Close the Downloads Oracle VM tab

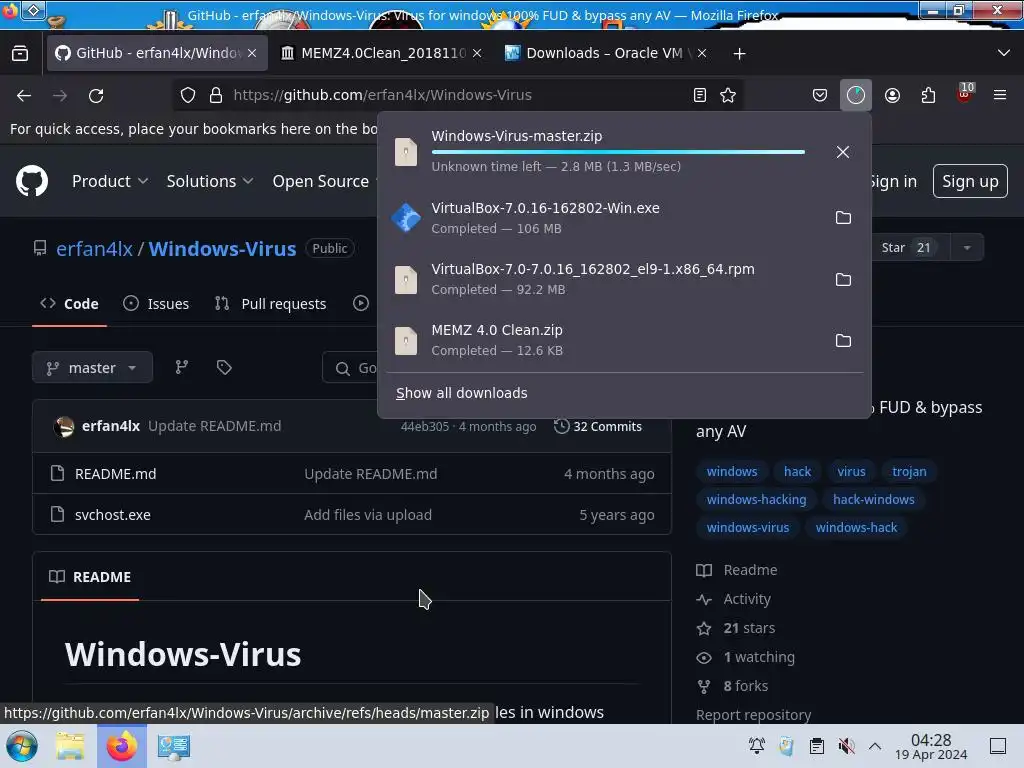coord(702,53)
